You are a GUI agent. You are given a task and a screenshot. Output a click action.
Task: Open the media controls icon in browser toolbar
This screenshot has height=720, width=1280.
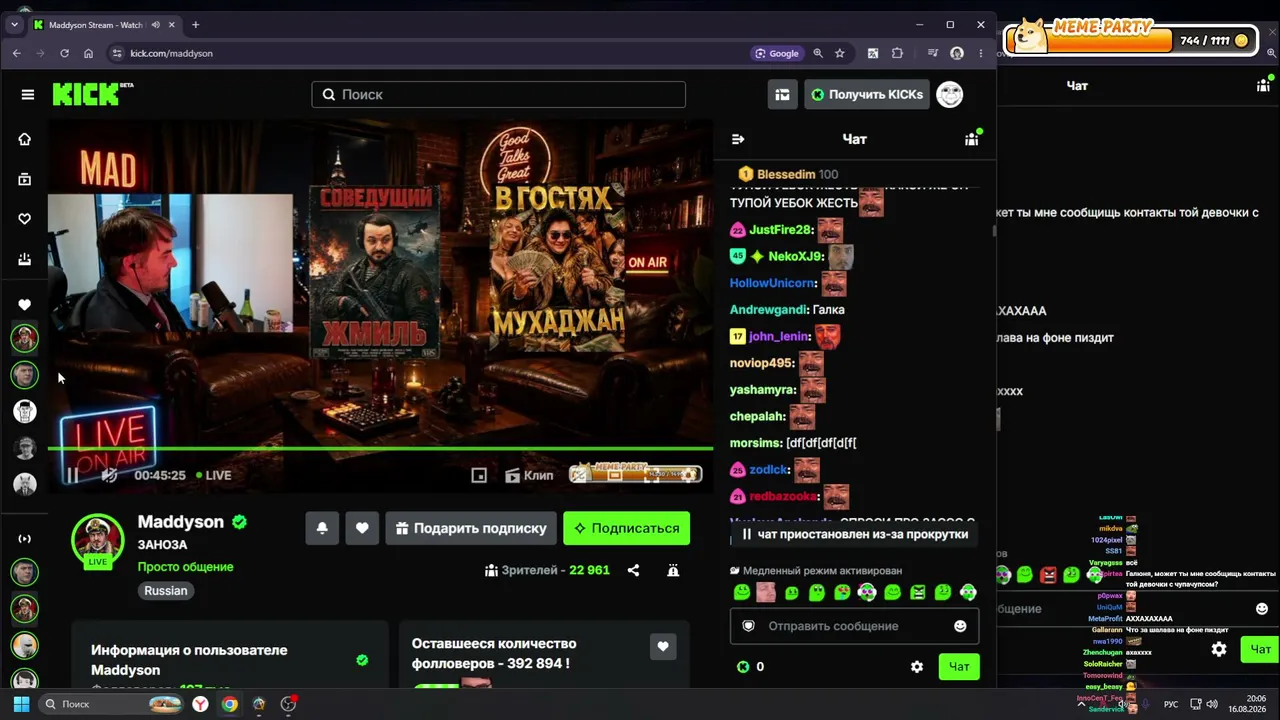933,53
